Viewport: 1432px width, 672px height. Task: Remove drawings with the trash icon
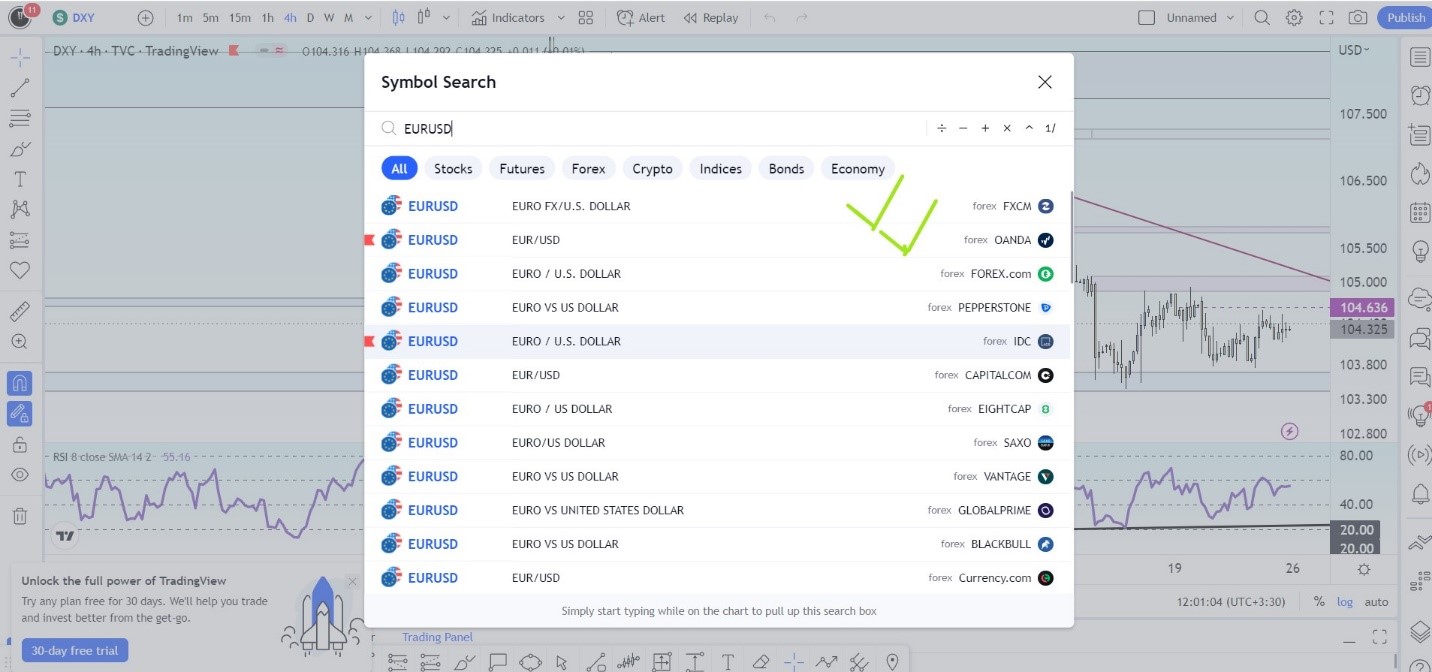pyautogui.click(x=19, y=516)
